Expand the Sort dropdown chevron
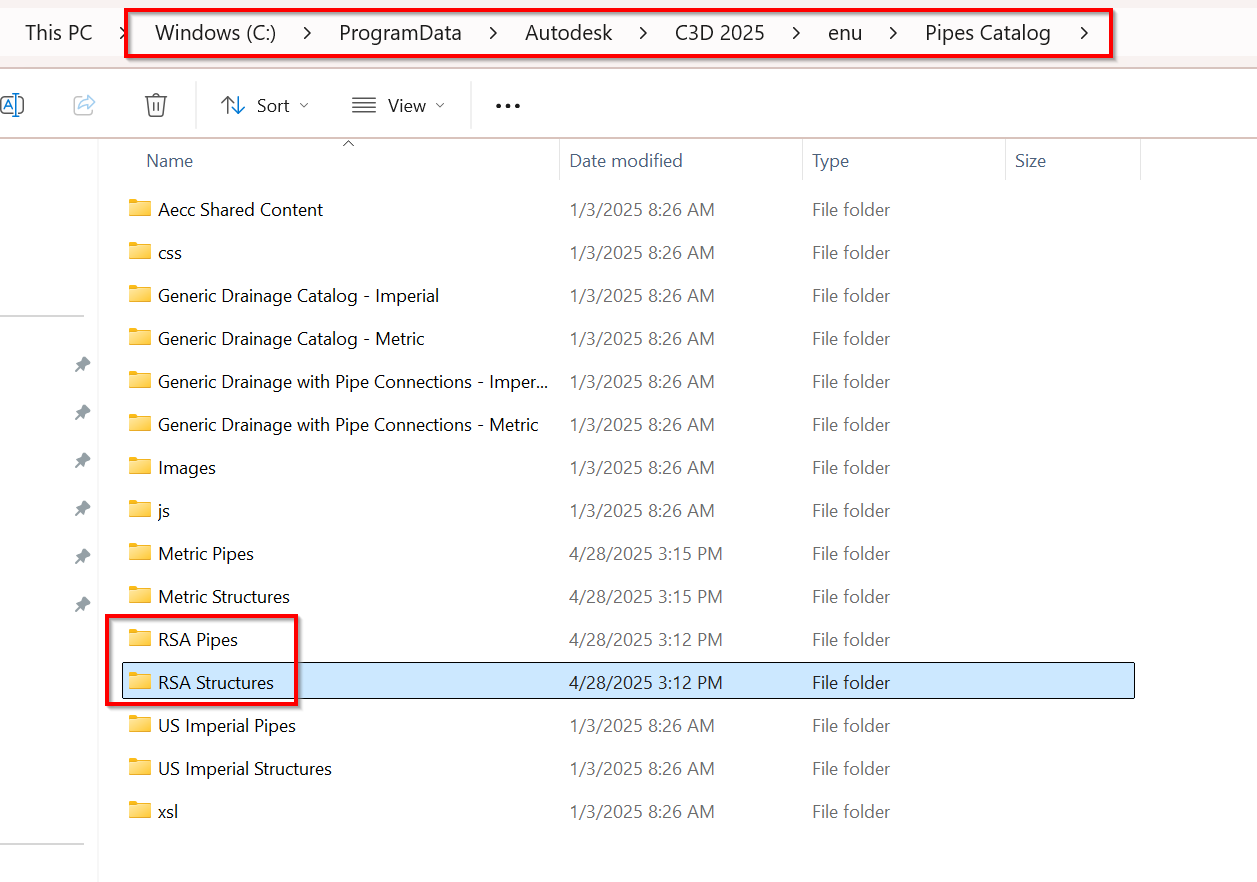This screenshot has width=1257, height=882. coord(304,104)
